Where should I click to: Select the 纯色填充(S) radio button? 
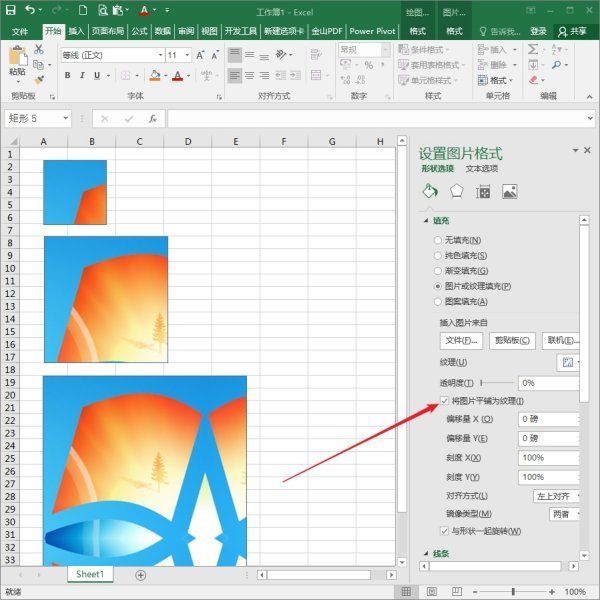(x=438, y=256)
